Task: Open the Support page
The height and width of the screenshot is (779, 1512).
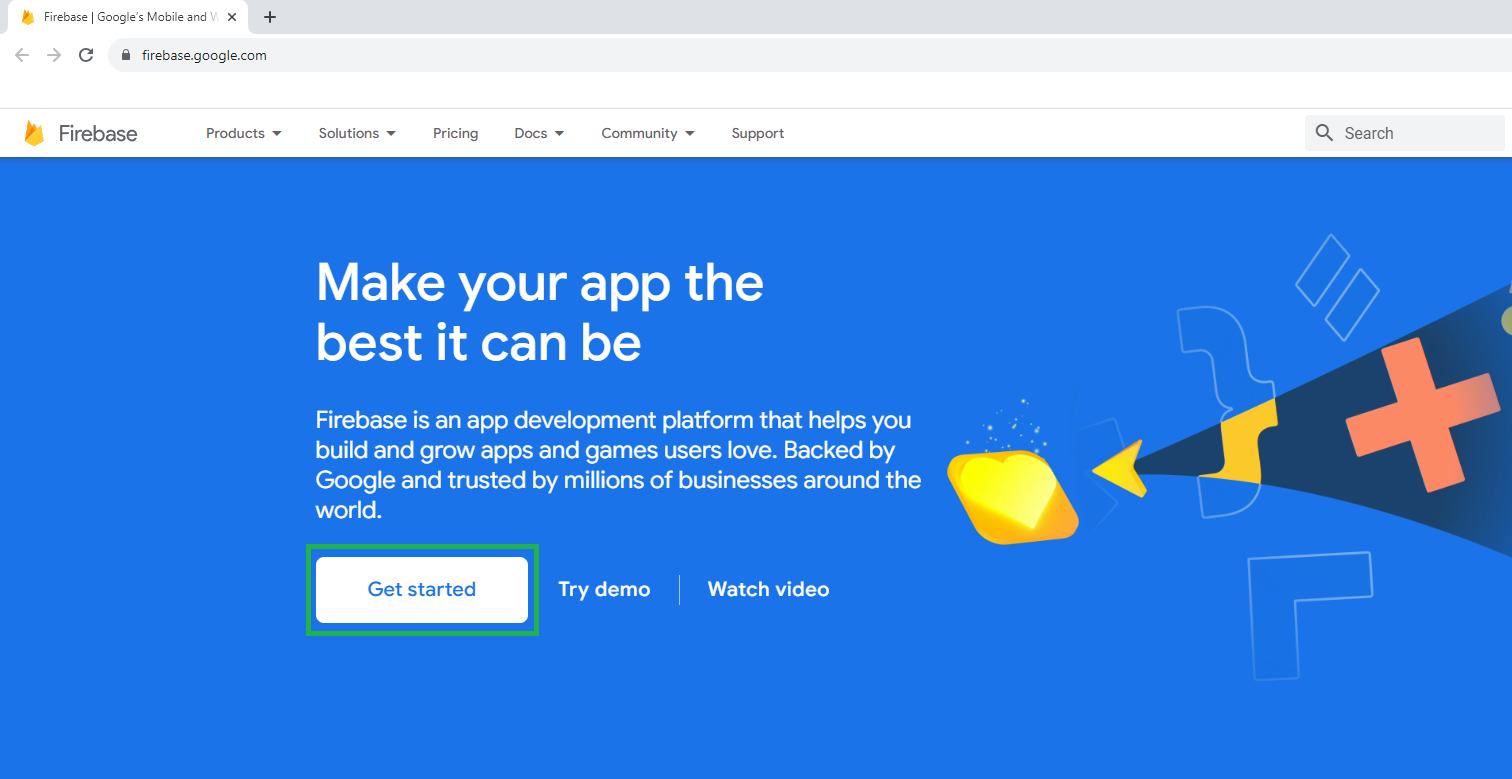Action: coord(758,133)
